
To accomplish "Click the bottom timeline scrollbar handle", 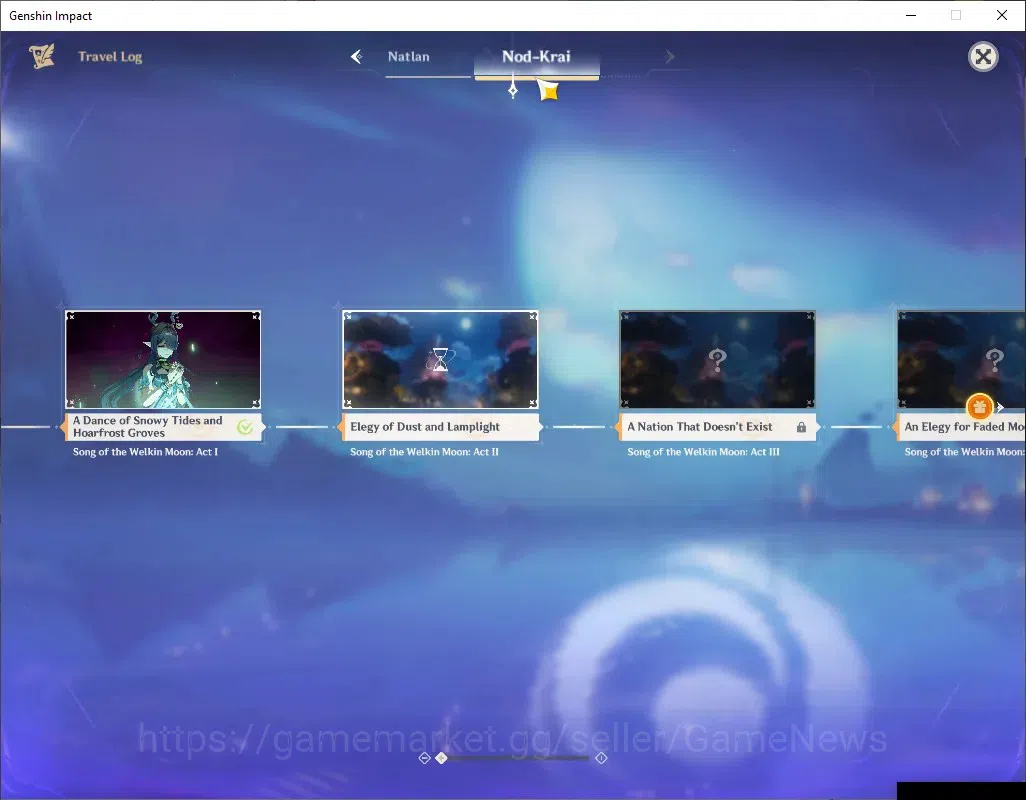I will click(x=442, y=757).
